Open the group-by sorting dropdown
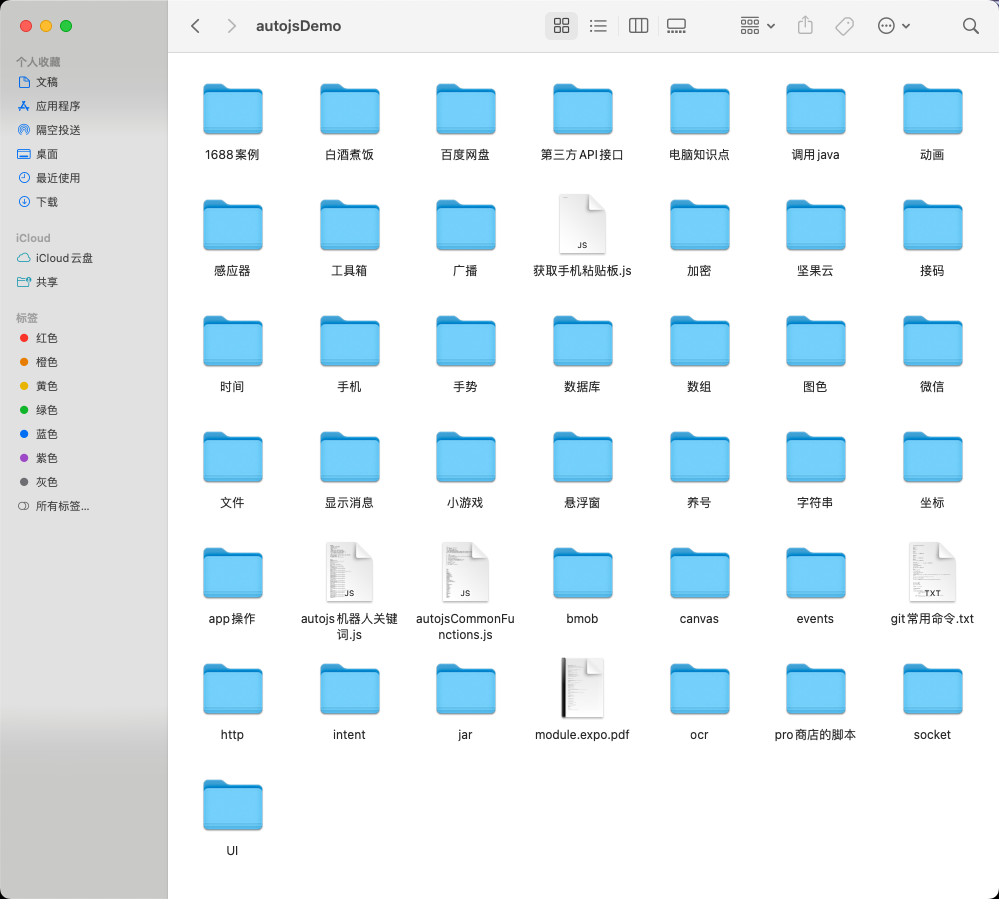Viewport: 999px width, 899px height. coord(757,26)
